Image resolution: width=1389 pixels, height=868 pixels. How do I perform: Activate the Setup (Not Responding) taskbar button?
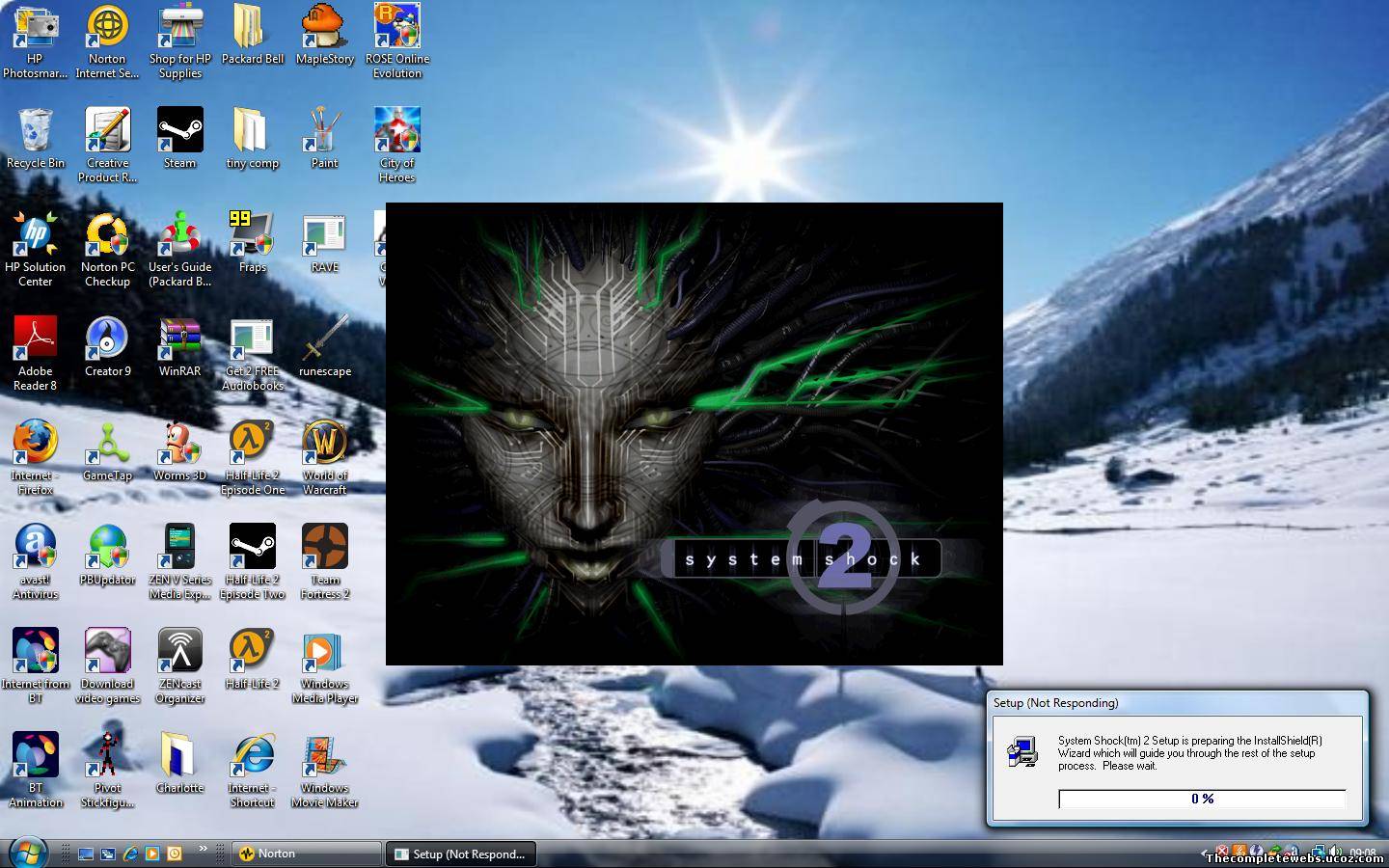461,854
